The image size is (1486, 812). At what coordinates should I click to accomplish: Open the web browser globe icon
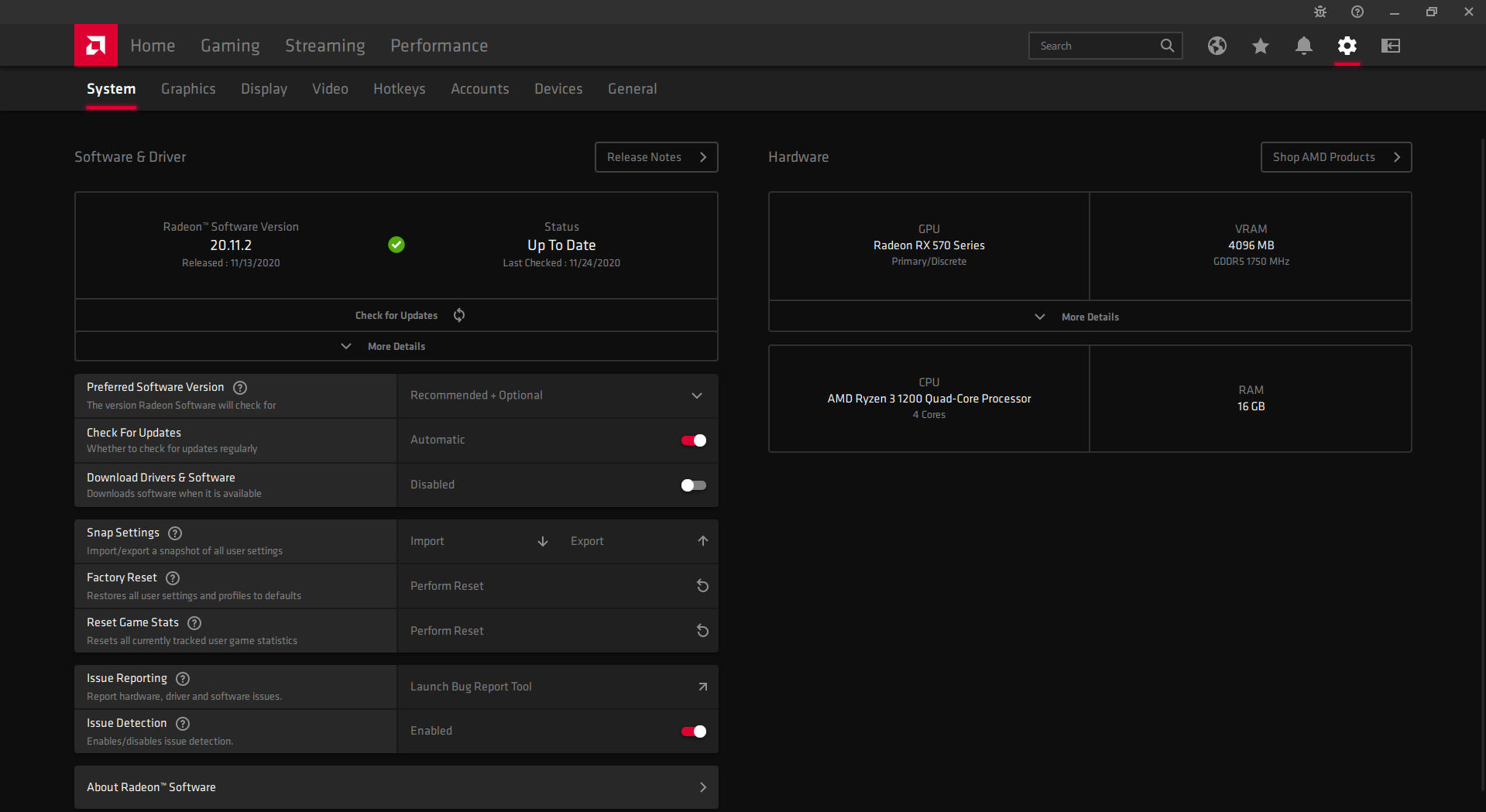coord(1217,46)
